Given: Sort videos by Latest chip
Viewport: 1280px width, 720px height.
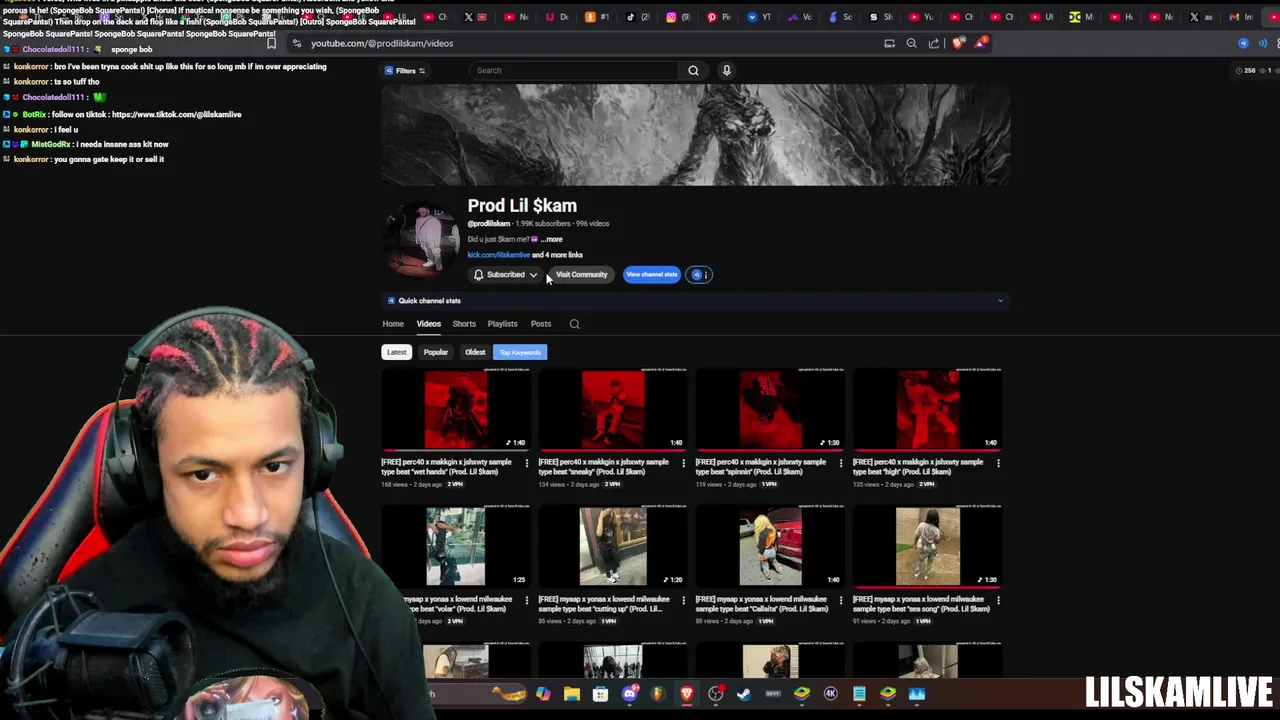Looking at the screenshot, I should pyautogui.click(x=397, y=352).
